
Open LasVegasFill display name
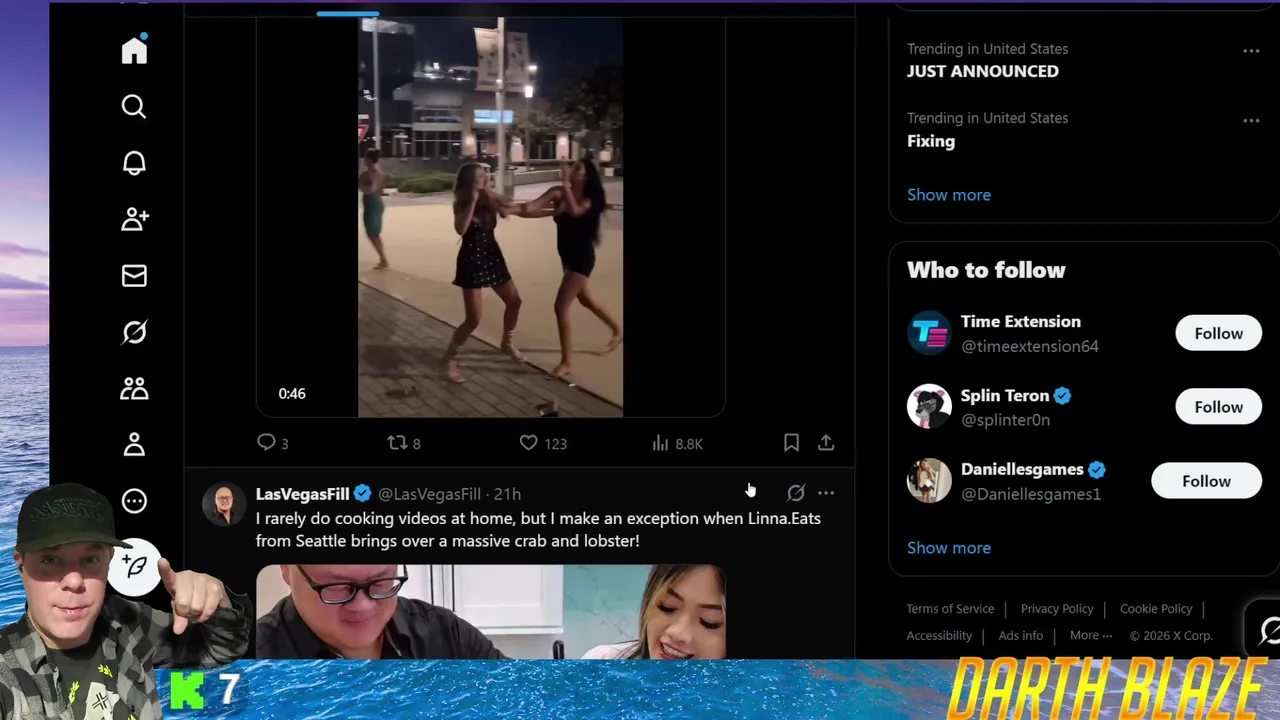click(302, 494)
